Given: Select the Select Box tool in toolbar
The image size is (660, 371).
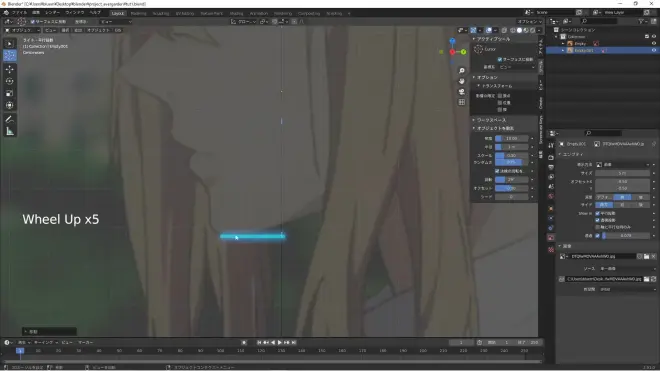Looking at the screenshot, I should click(10, 43).
